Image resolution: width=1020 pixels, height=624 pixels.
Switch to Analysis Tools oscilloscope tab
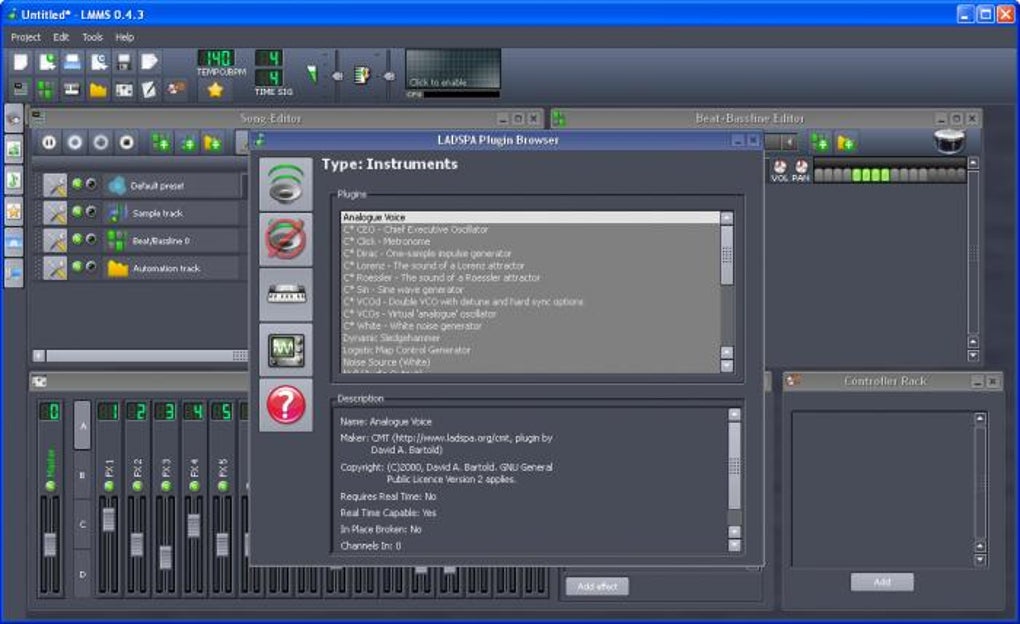[286, 349]
